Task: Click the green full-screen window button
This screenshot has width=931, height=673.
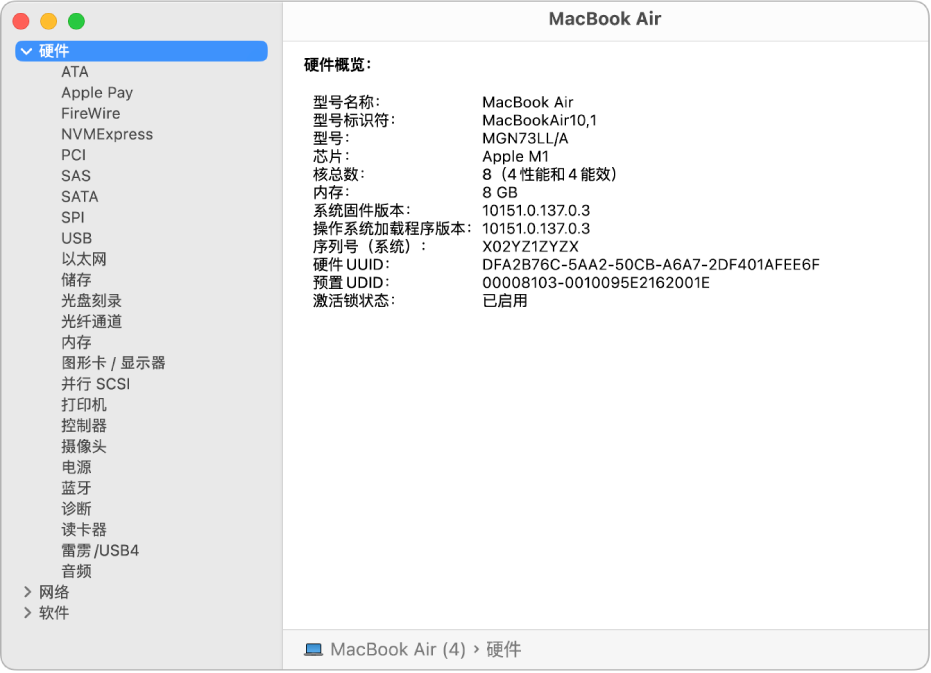Action: (x=76, y=21)
